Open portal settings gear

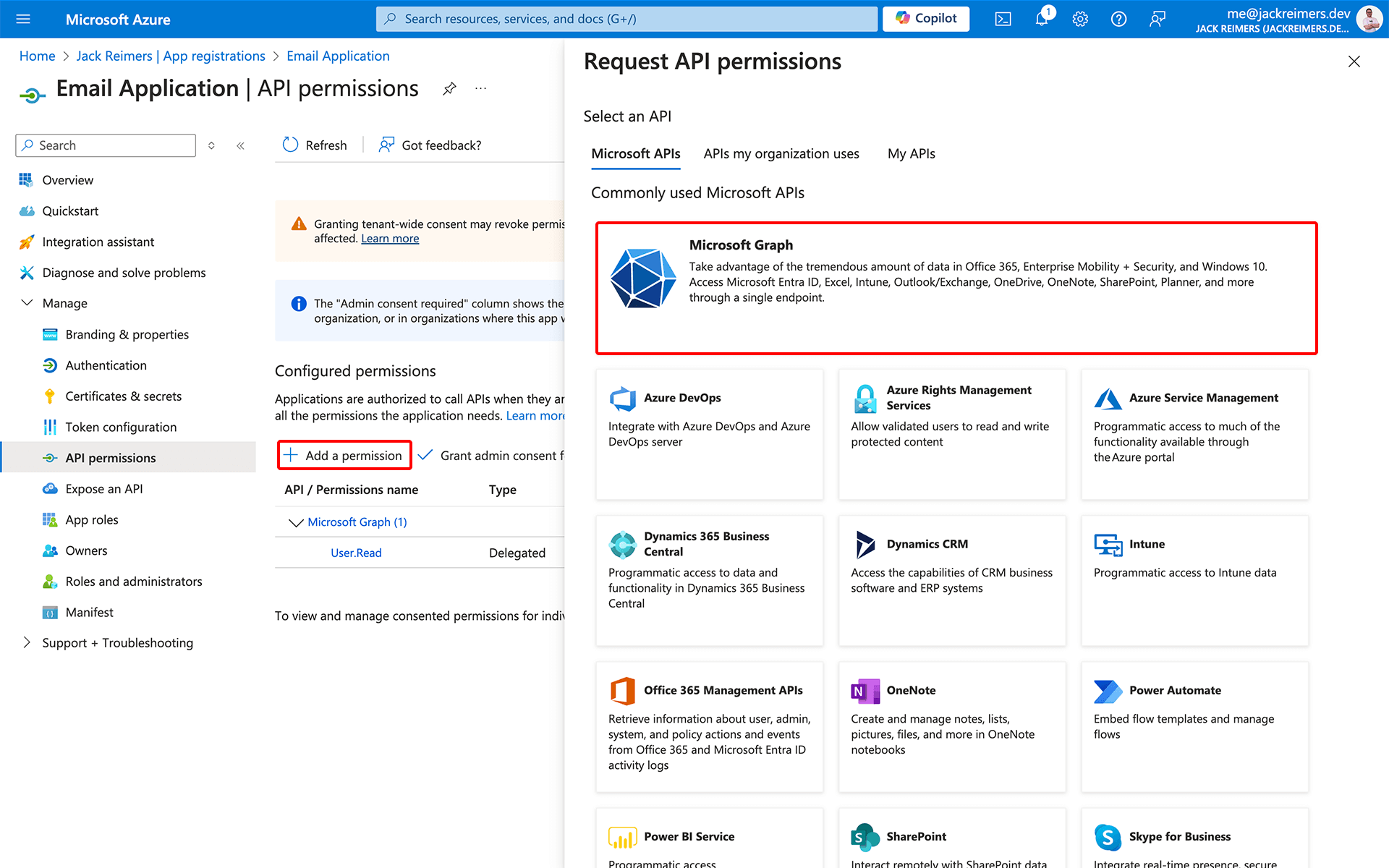pos(1080,19)
